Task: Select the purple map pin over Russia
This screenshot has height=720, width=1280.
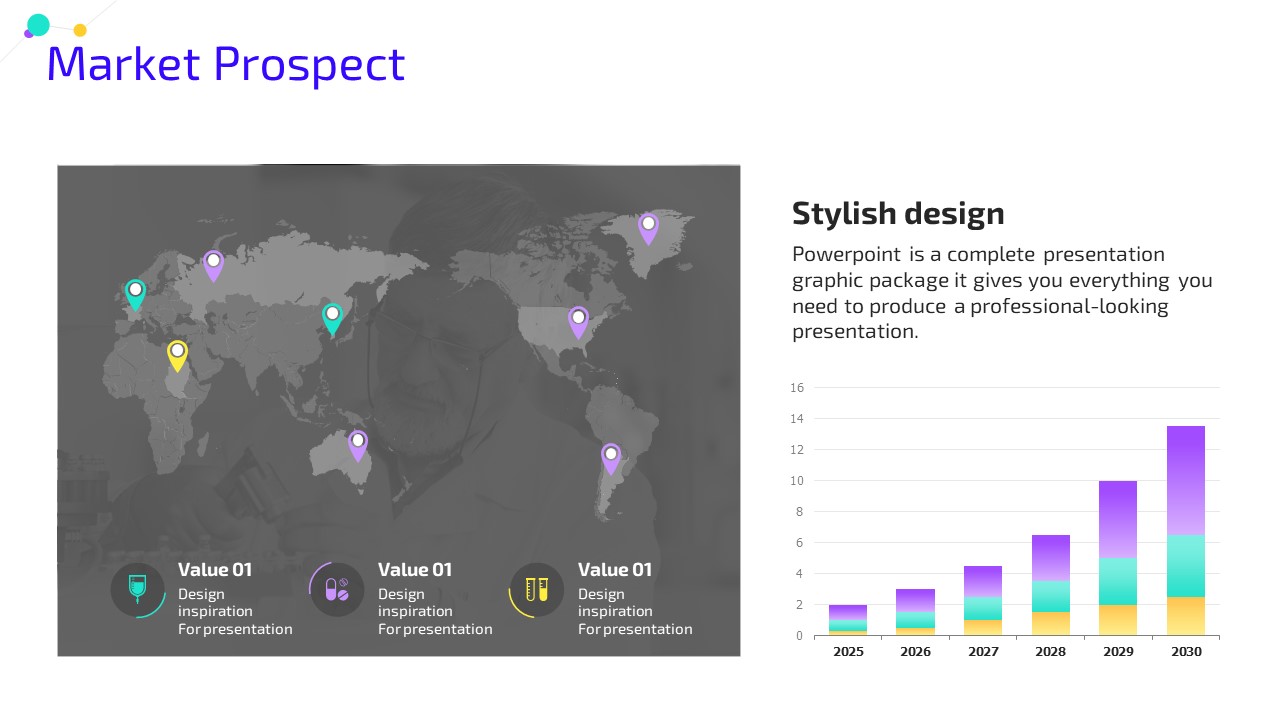Action: (x=213, y=266)
